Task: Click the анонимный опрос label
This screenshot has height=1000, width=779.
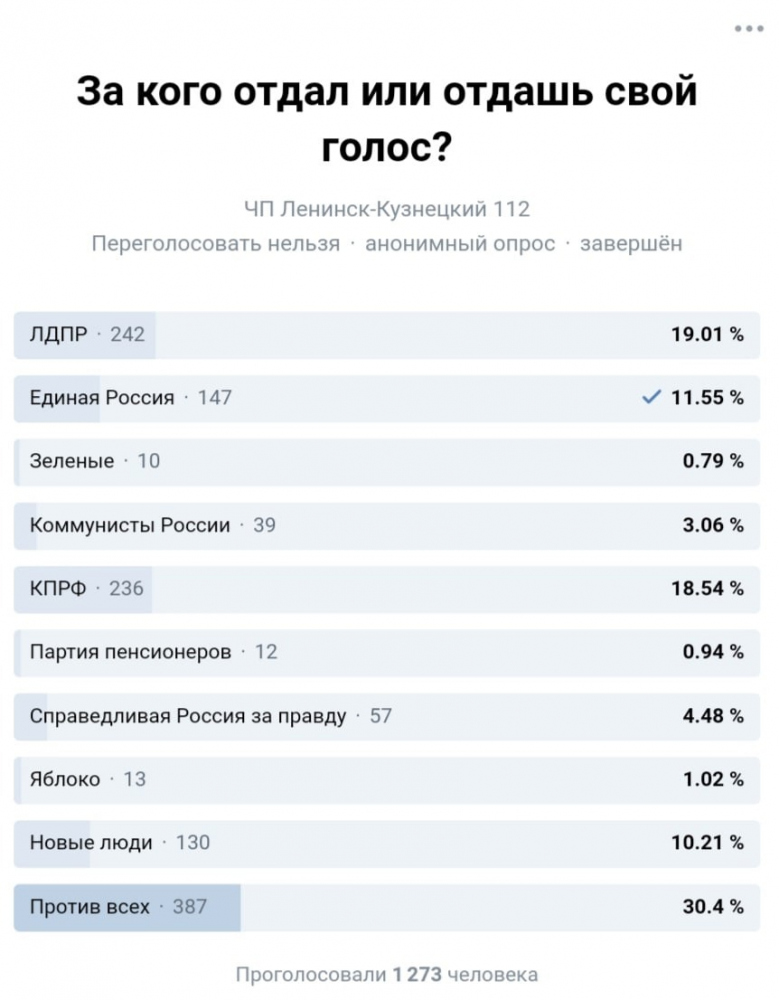Action: click(x=460, y=244)
